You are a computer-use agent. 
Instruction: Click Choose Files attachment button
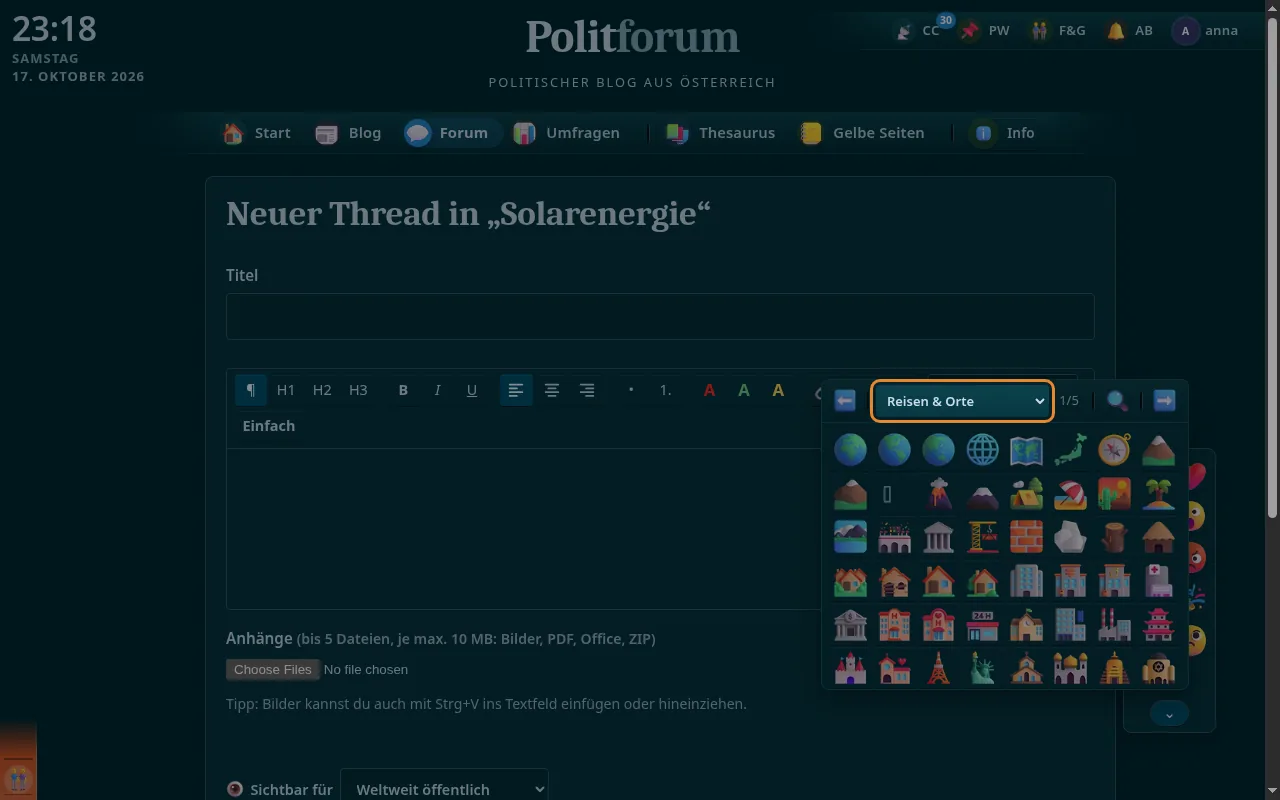click(x=273, y=670)
